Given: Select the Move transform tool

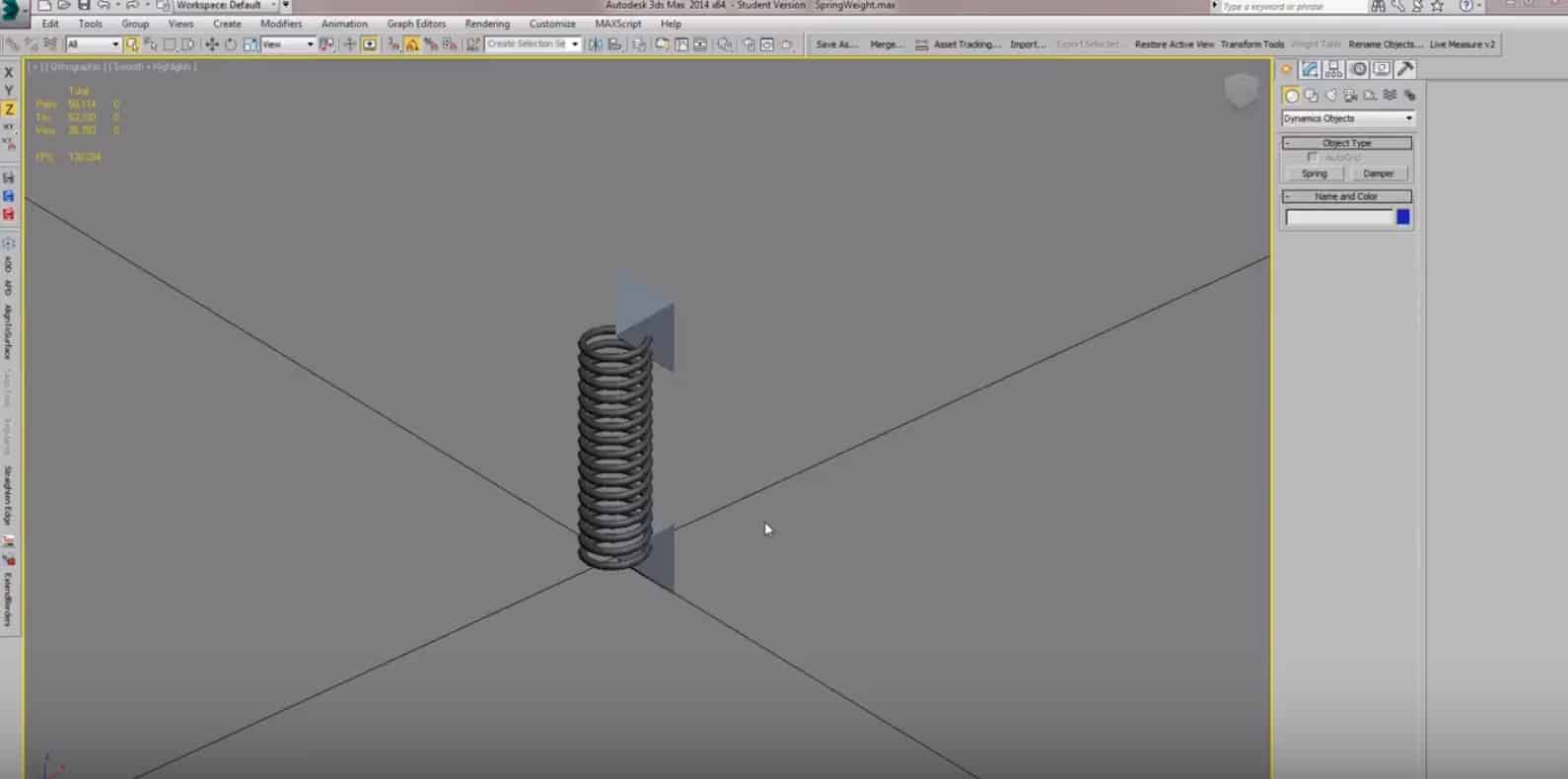Looking at the screenshot, I should tap(211, 44).
